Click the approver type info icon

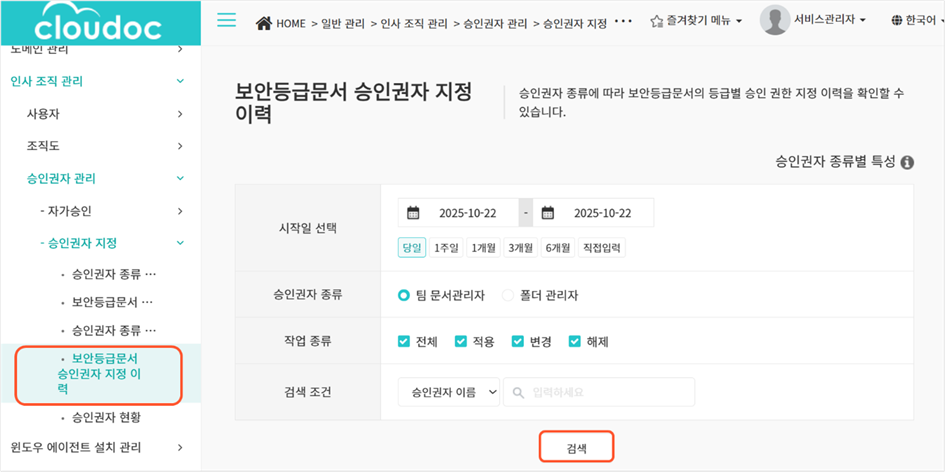pos(907,162)
